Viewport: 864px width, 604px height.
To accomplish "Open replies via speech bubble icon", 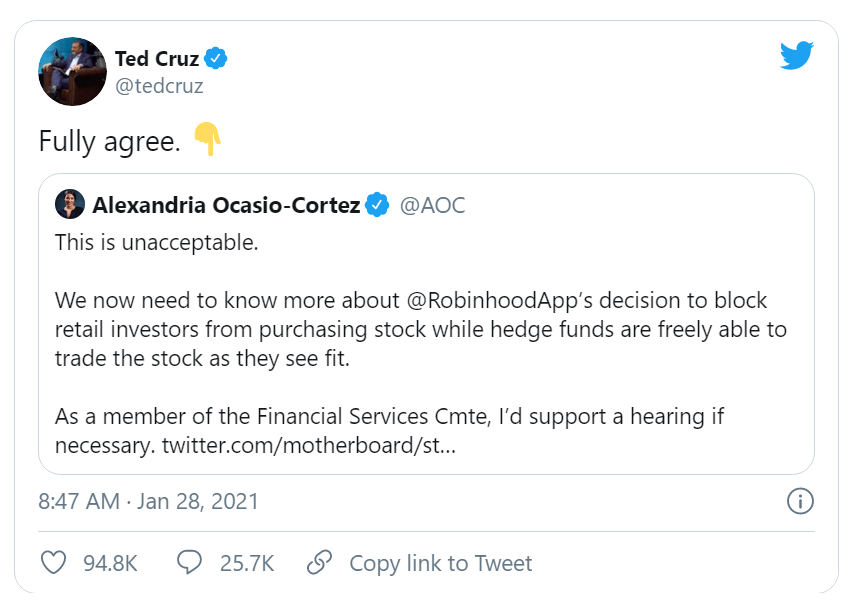I will 189,563.
